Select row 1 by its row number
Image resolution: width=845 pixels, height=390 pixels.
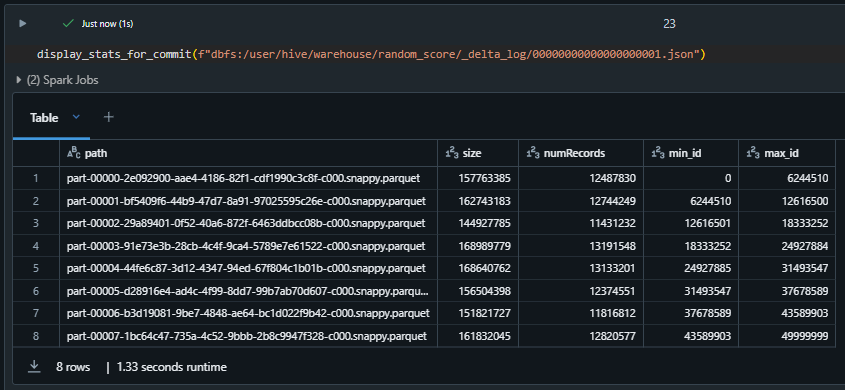(36, 178)
